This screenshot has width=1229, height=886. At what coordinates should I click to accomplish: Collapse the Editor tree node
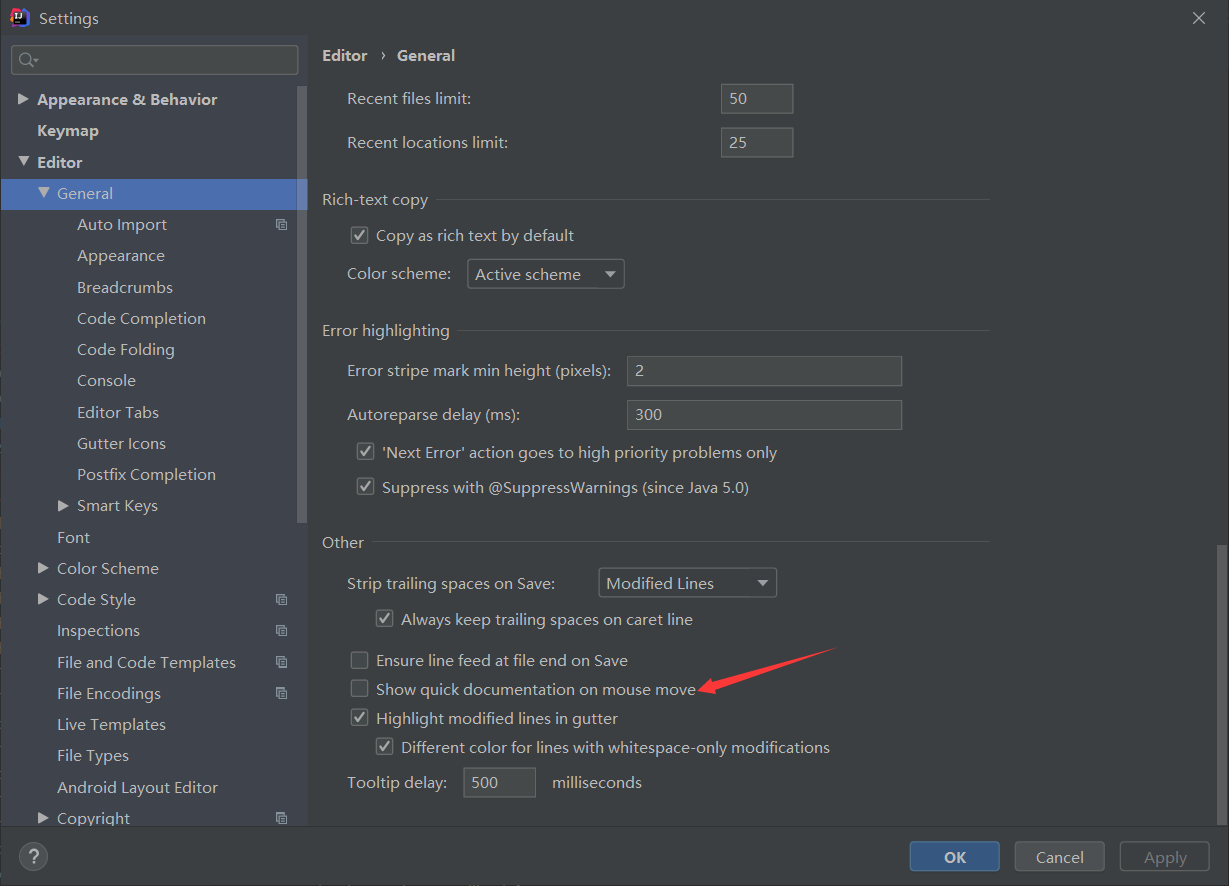[23, 162]
